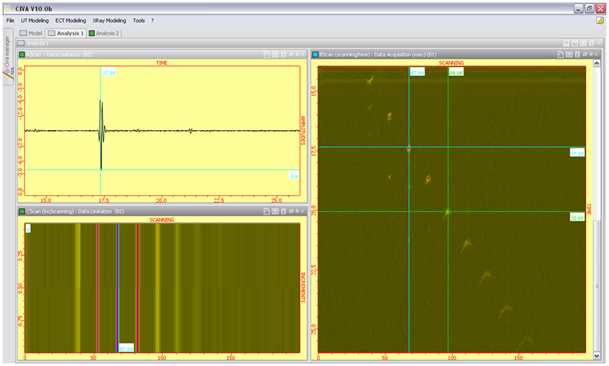This screenshot has width=609, height=366.
Task: Open the ECT Modeling menu
Action: [x=70, y=21]
